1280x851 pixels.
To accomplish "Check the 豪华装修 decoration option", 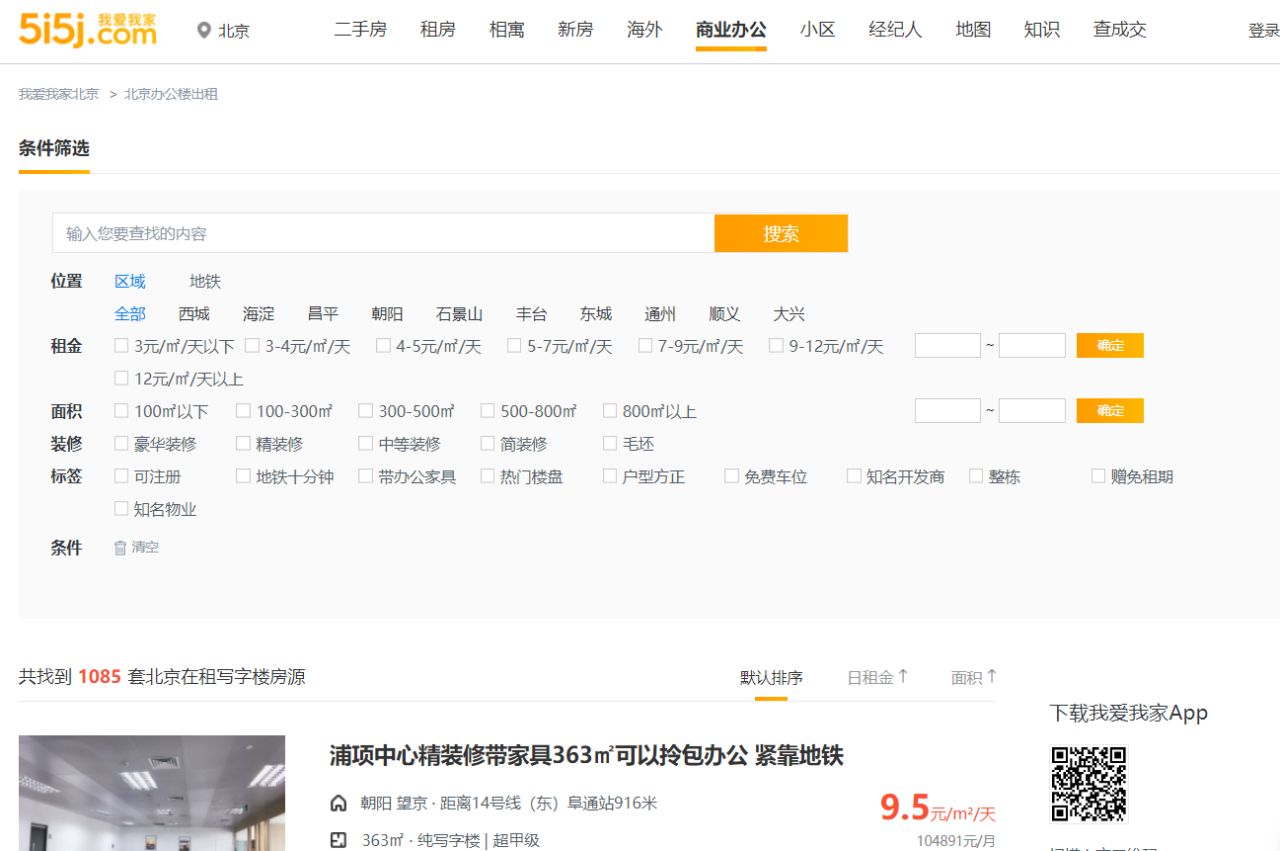I will click(x=121, y=443).
